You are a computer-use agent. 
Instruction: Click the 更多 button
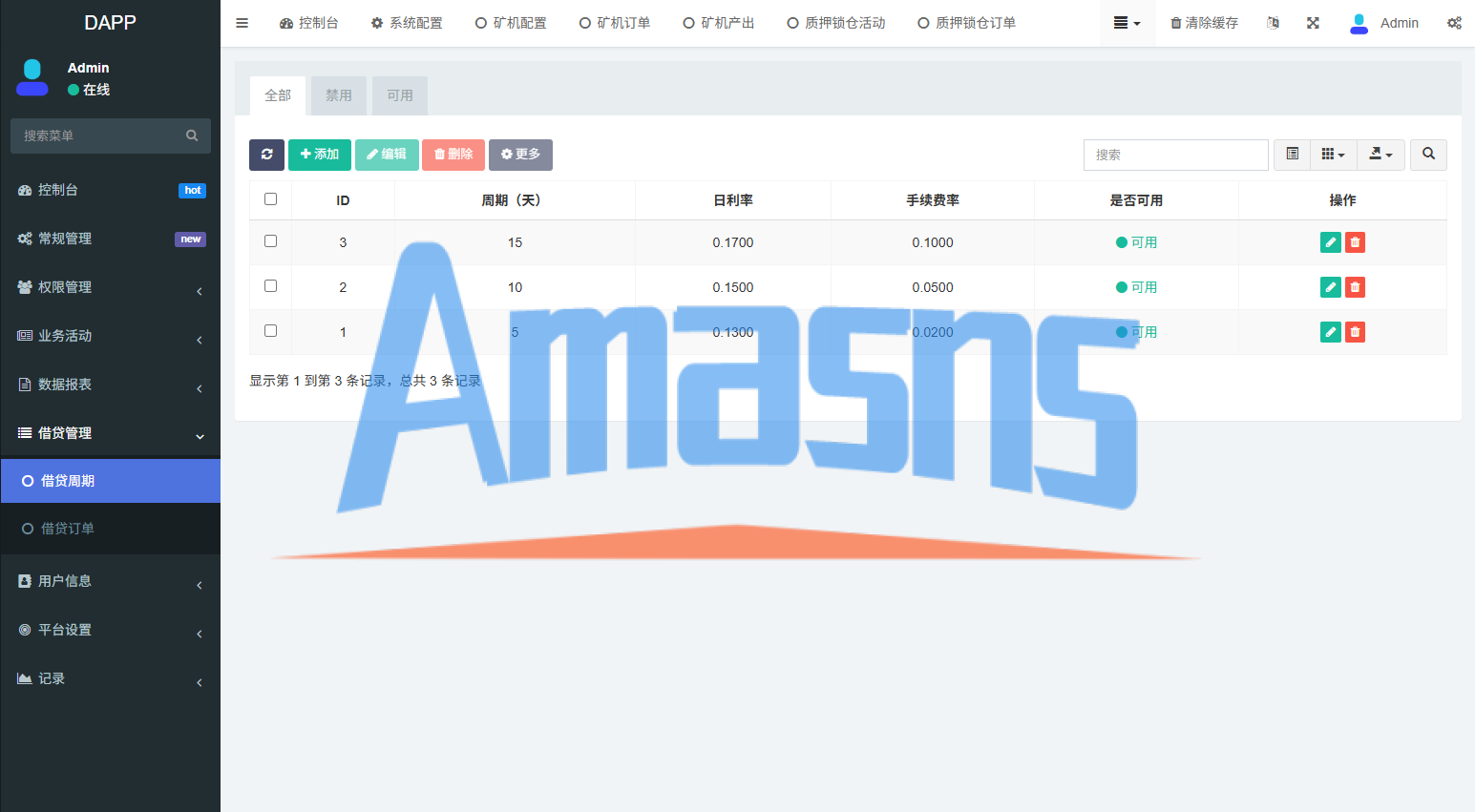520,155
